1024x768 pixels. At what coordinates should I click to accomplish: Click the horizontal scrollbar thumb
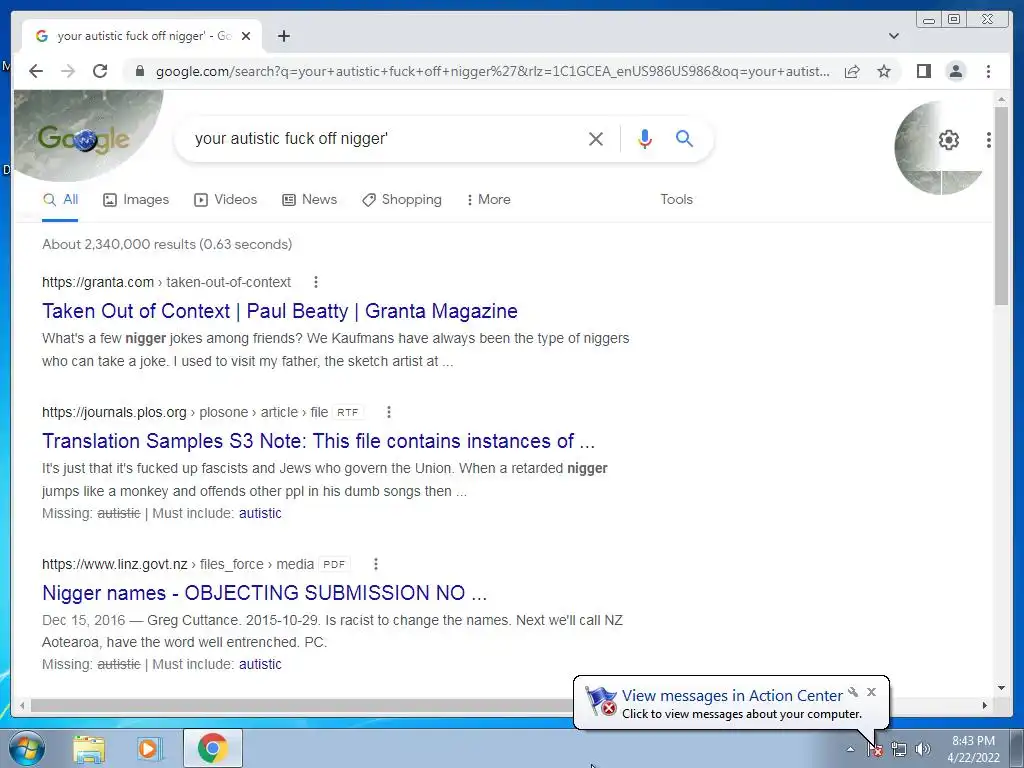pos(300,705)
